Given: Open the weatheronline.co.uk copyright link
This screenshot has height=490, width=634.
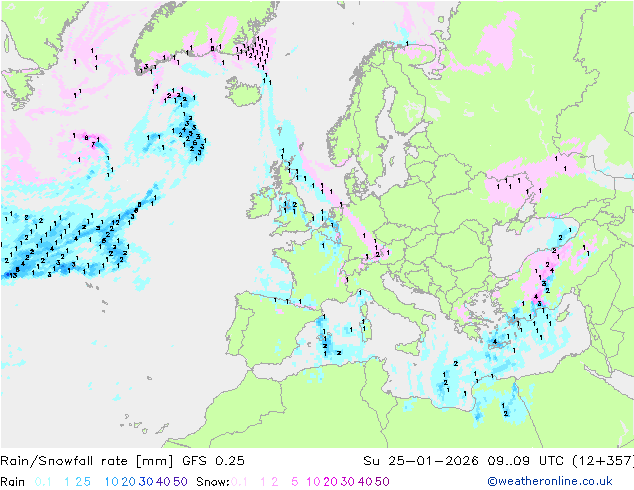Looking at the screenshot, I should (550, 482).
